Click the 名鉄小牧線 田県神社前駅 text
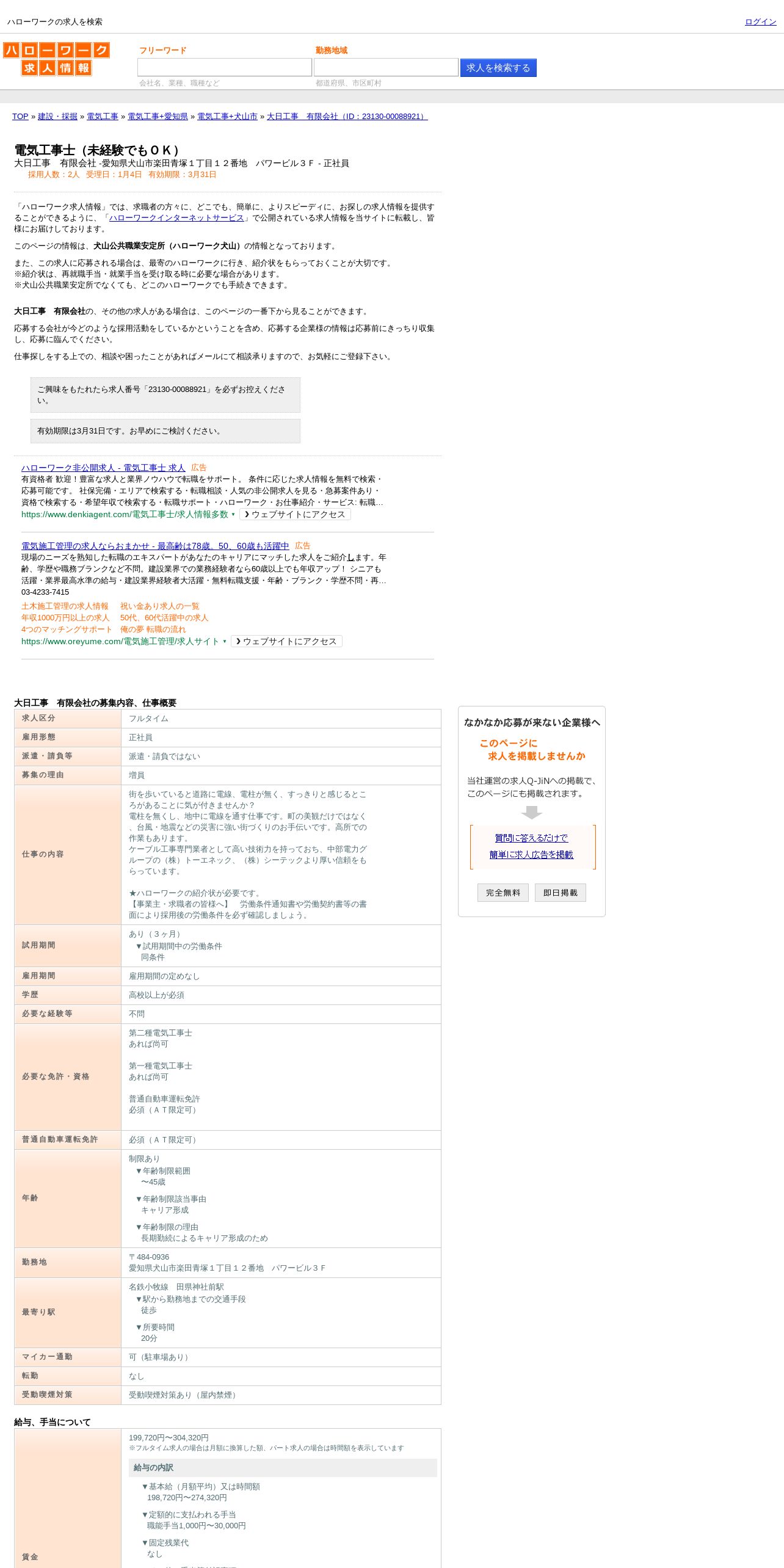This screenshot has width=784, height=1568. pos(176,1288)
